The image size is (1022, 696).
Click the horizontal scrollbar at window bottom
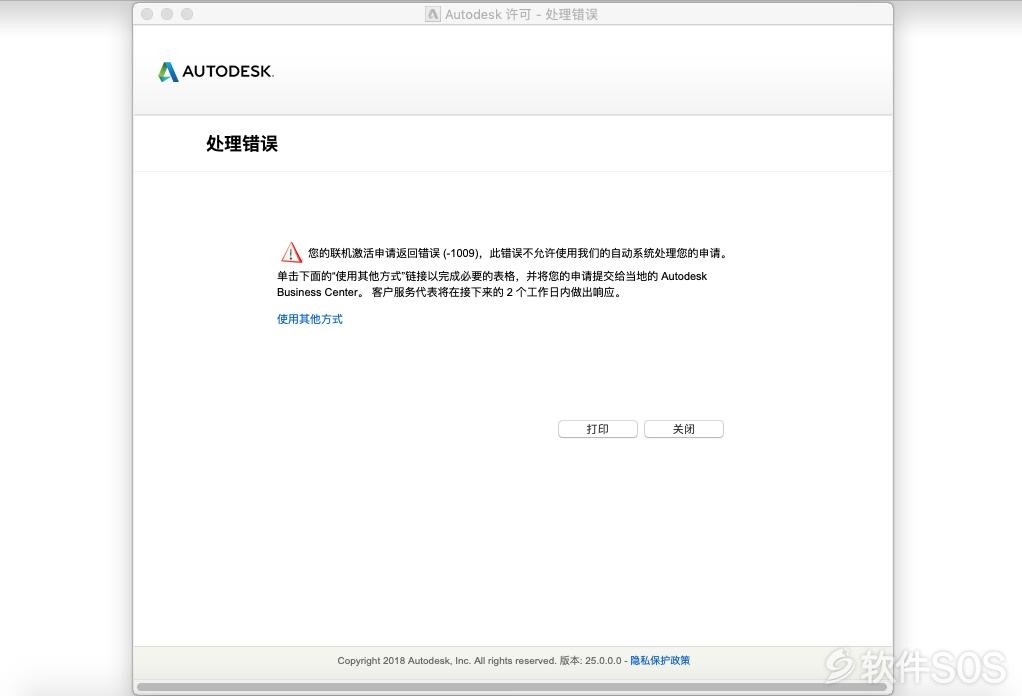[x=512, y=686]
